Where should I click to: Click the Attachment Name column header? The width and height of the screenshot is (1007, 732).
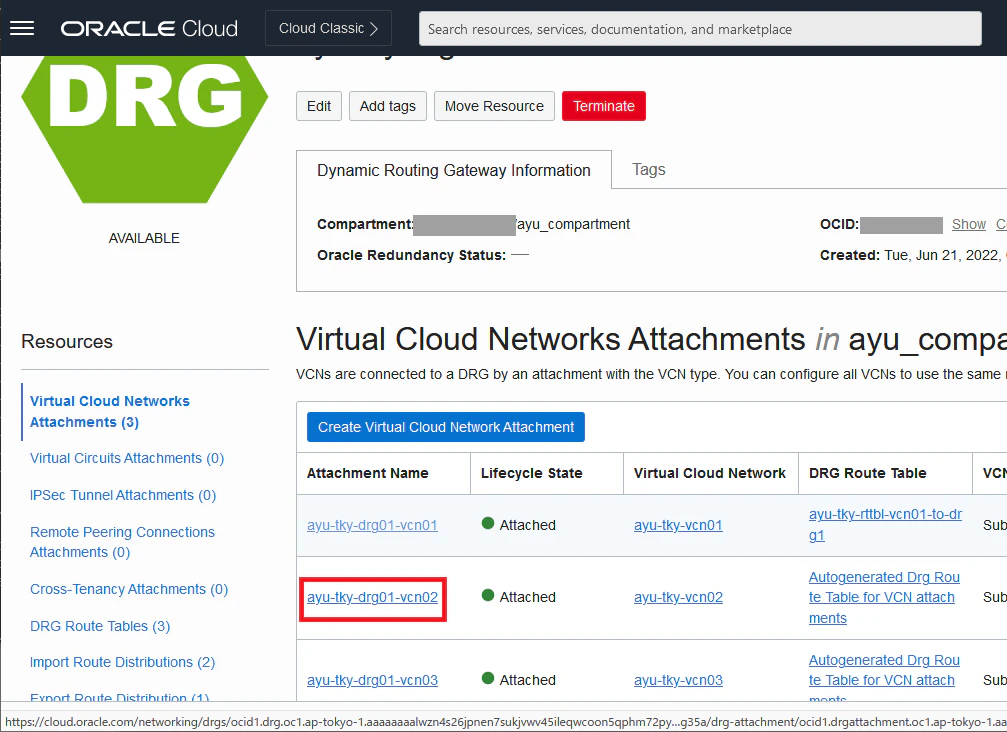(367, 473)
